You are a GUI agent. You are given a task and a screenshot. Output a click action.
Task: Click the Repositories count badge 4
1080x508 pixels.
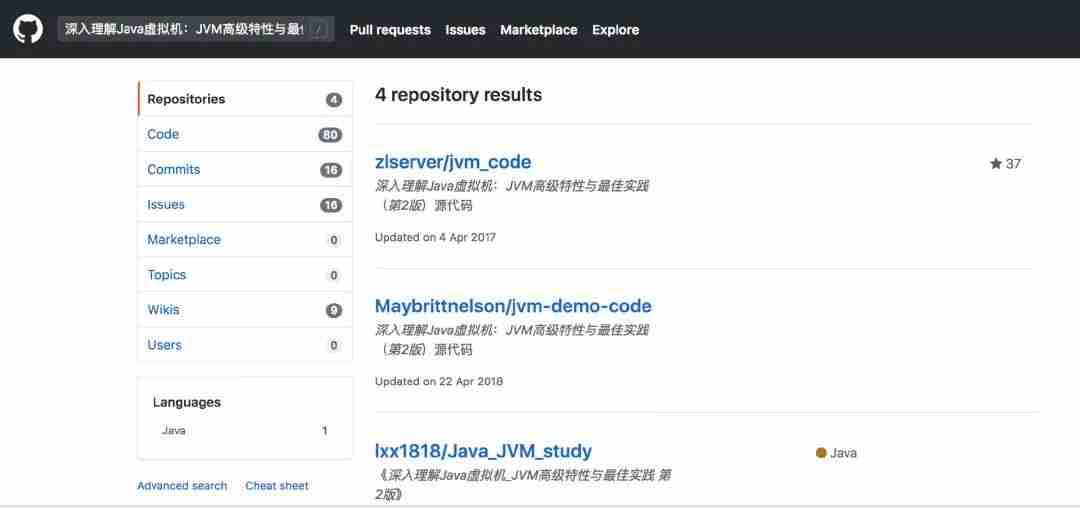pyautogui.click(x=333, y=100)
